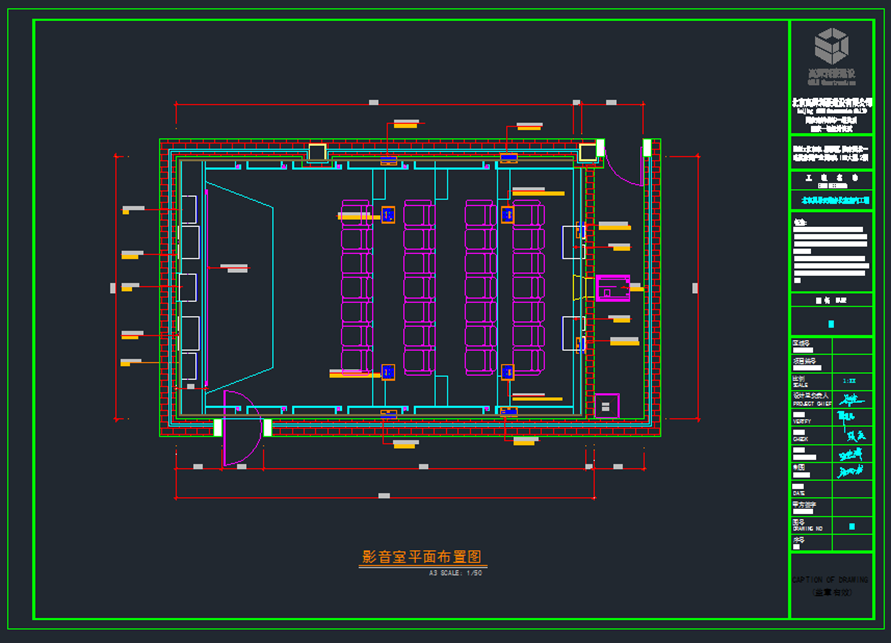Pick the lower-right blue speaker block between seats
Image resolution: width=891 pixels, height=643 pixels.
click(x=507, y=373)
